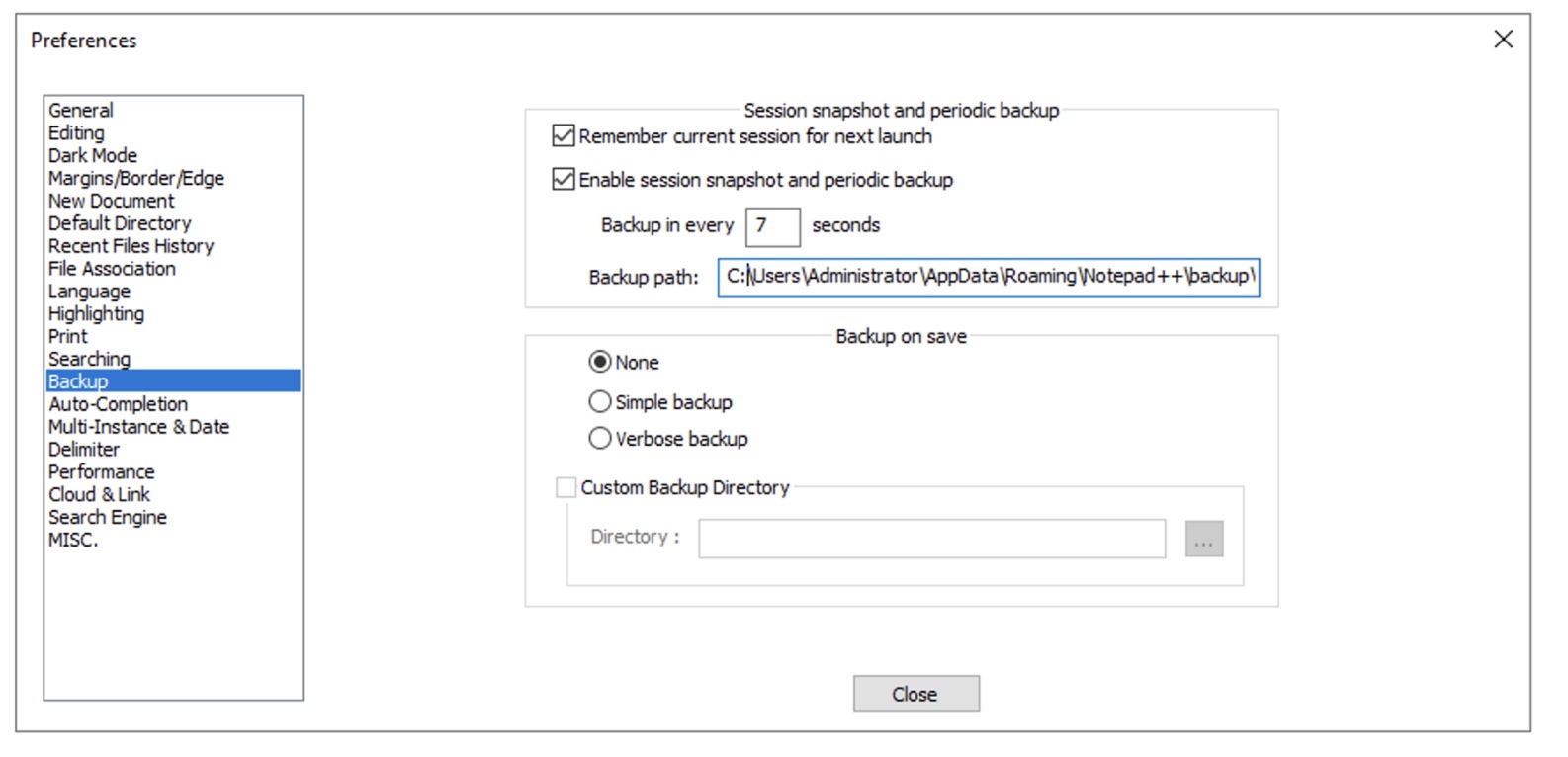Open the Performance preferences

pyautogui.click(x=100, y=471)
